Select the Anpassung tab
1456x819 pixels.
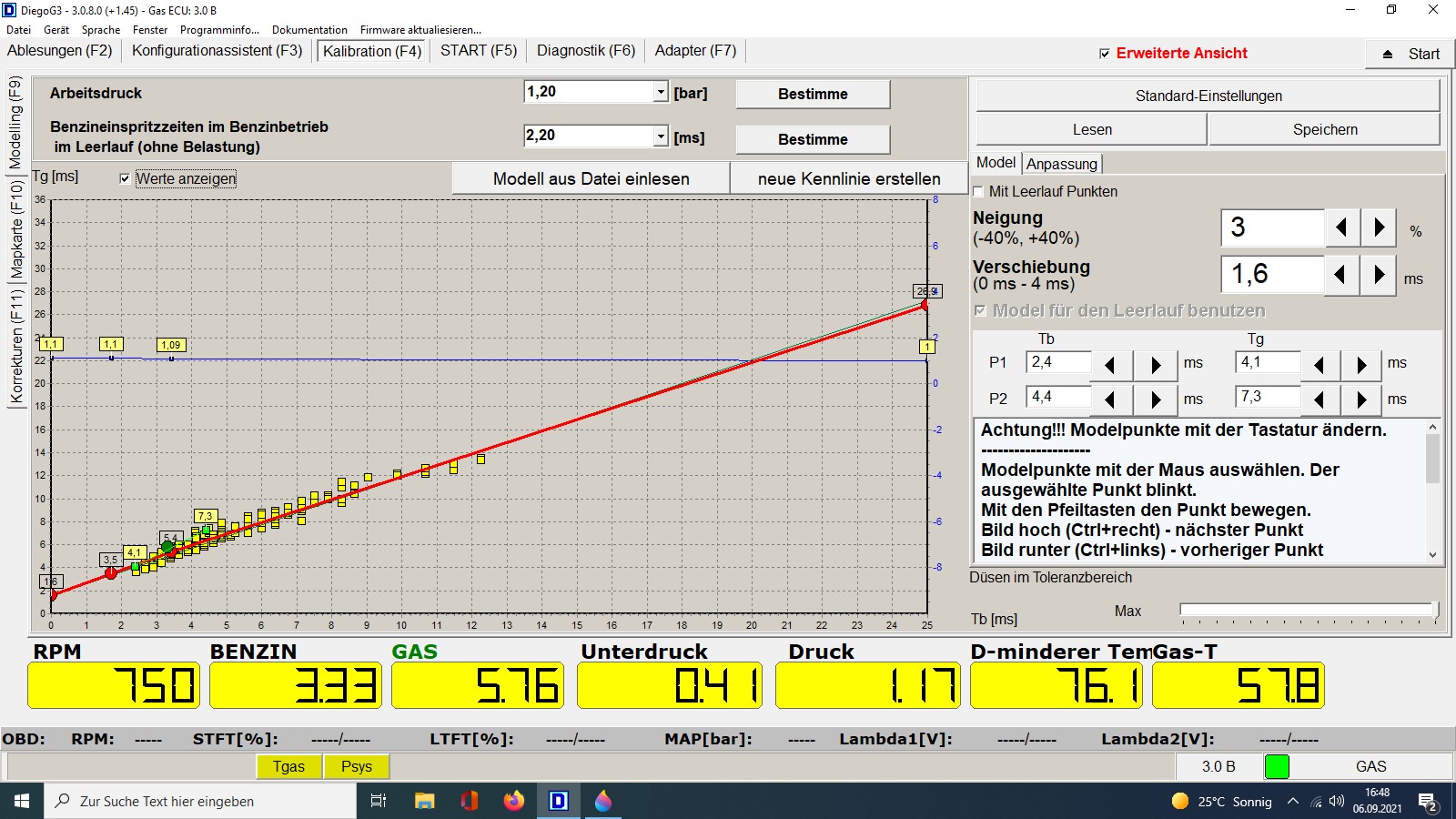pyautogui.click(x=1062, y=164)
